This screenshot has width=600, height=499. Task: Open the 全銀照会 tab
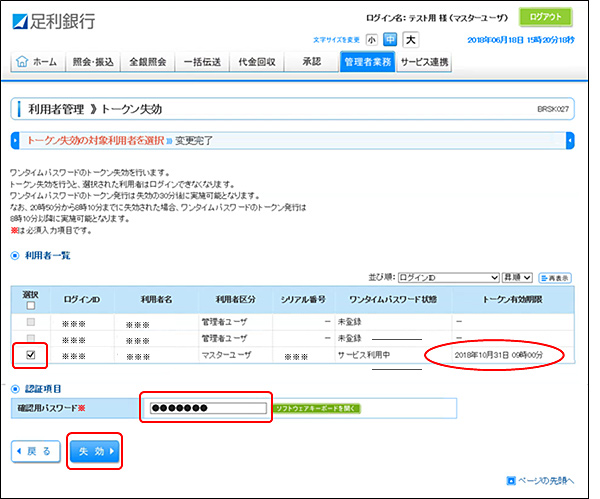pyautogui.click(x=149, y=63)
